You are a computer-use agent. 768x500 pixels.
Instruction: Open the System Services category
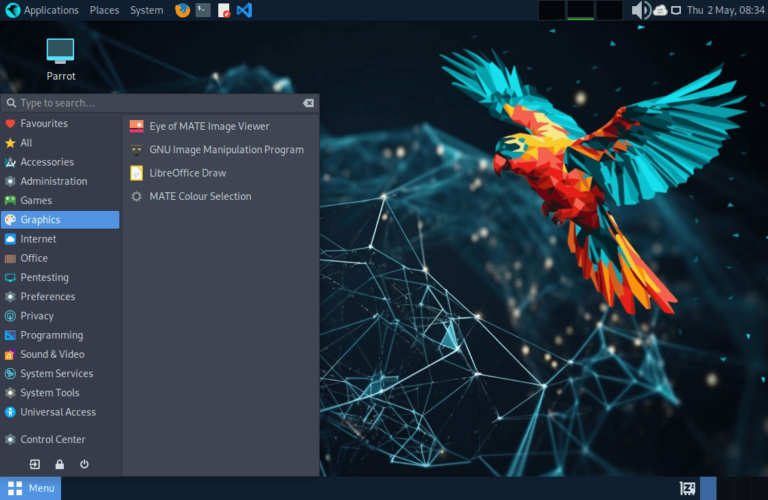pyautogui.click(x=60, y=374)
